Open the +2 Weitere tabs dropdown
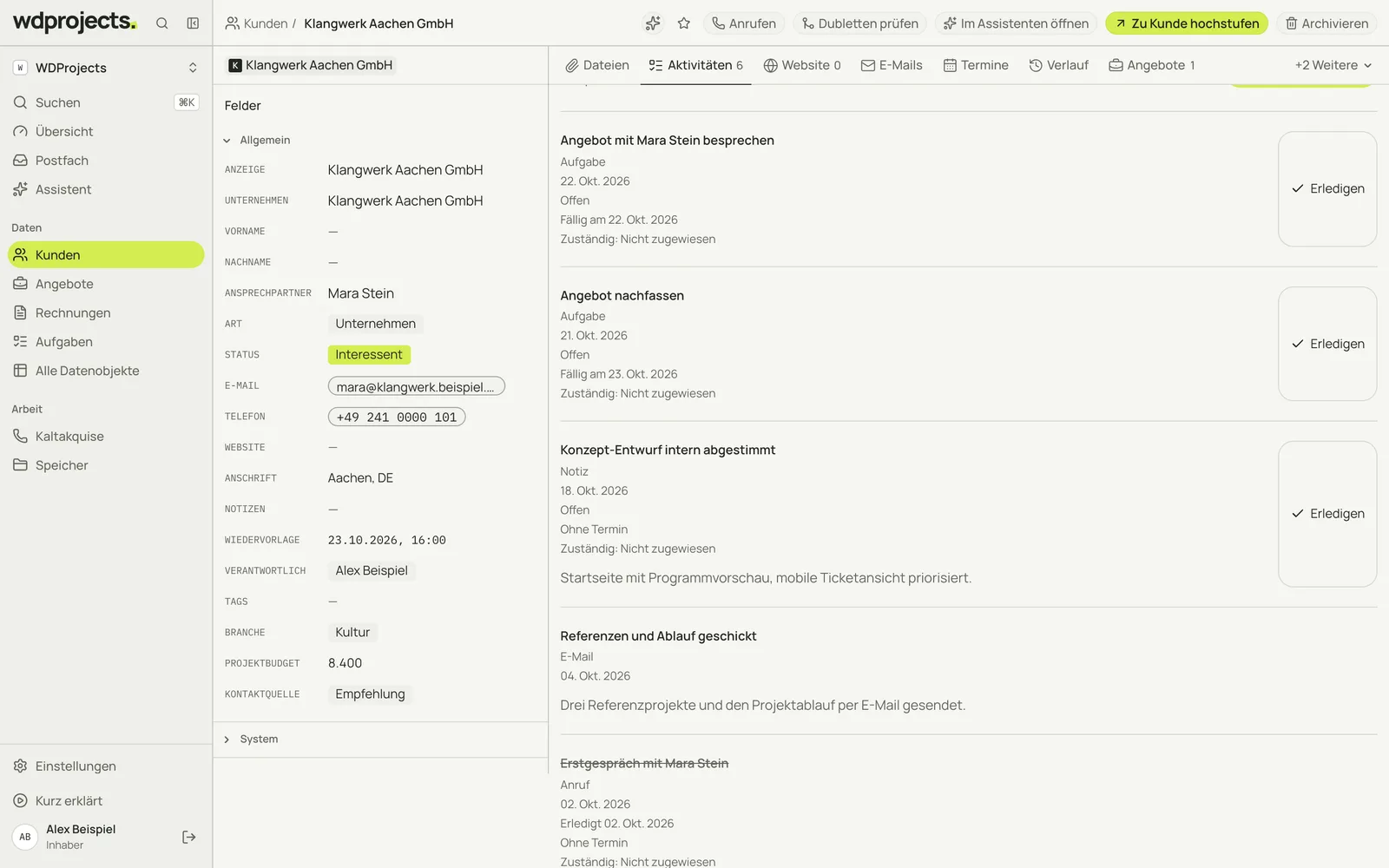1389x868 pixels. 1333,65
